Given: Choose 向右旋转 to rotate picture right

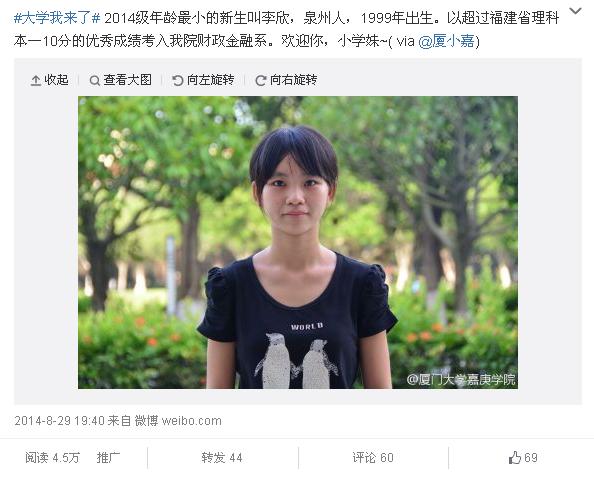Looking at the screenshot, I should click(294, 80).
